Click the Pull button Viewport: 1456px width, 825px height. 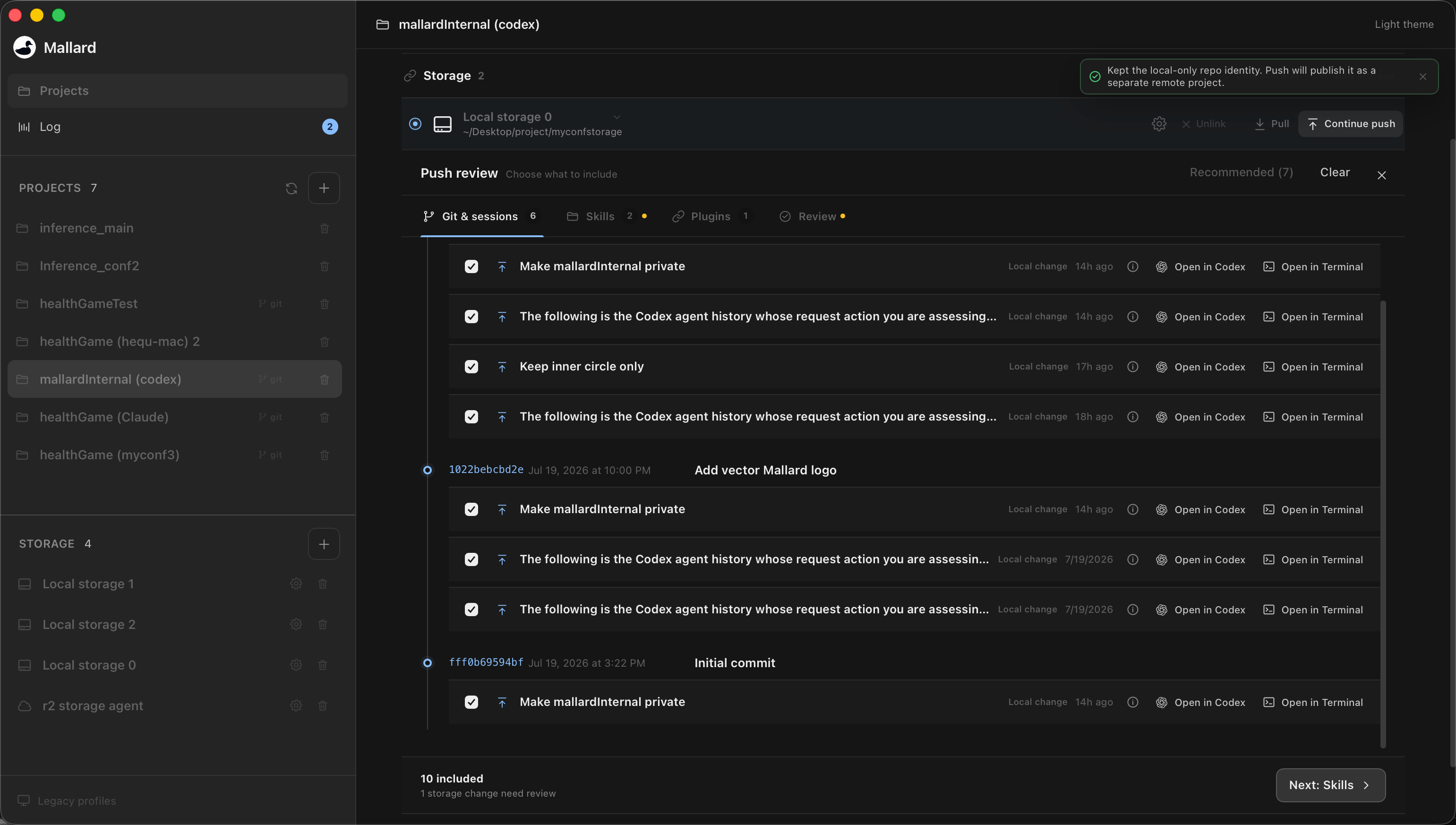point(1272,123)
